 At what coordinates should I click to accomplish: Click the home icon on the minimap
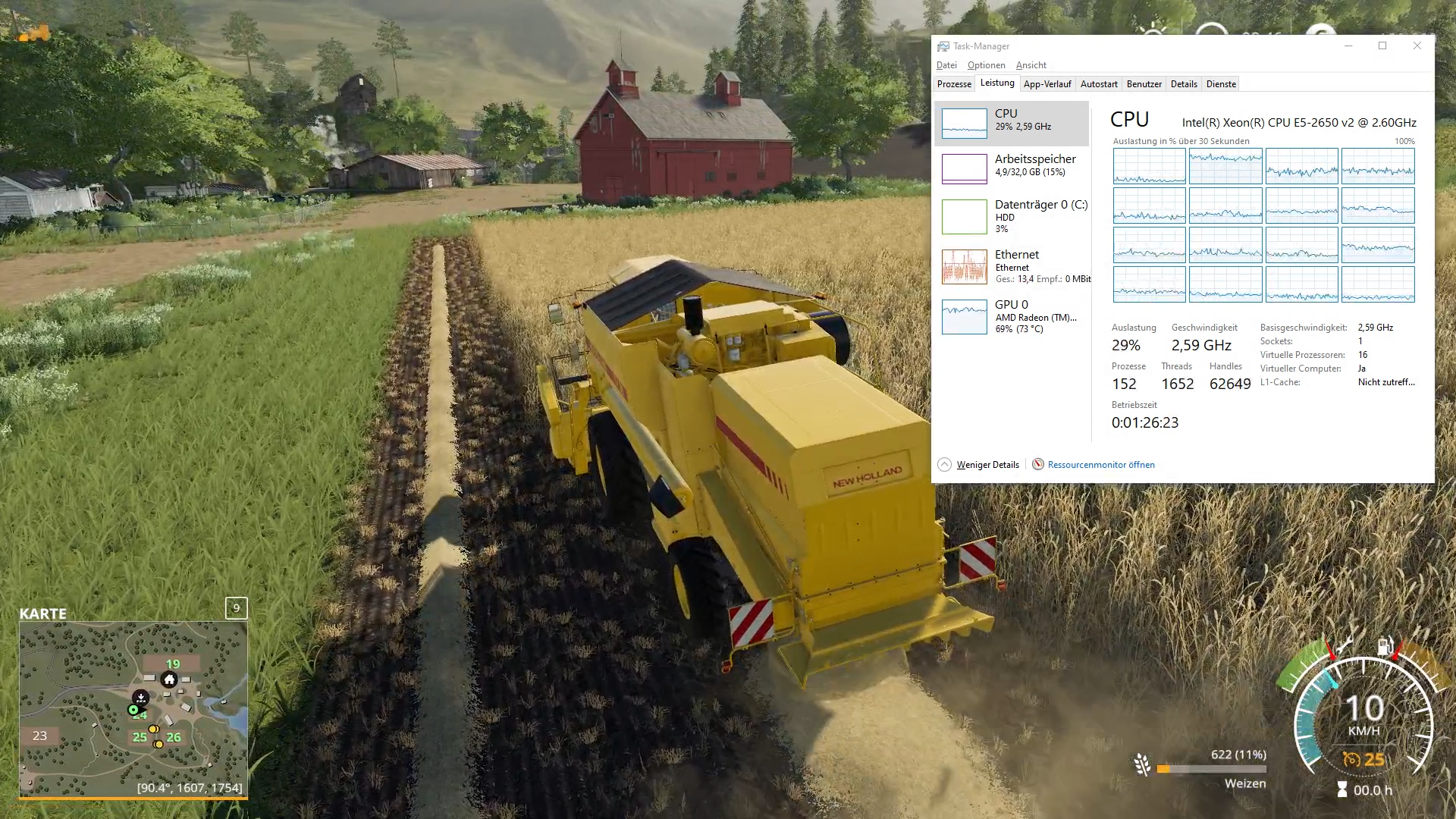coord(169,679)
